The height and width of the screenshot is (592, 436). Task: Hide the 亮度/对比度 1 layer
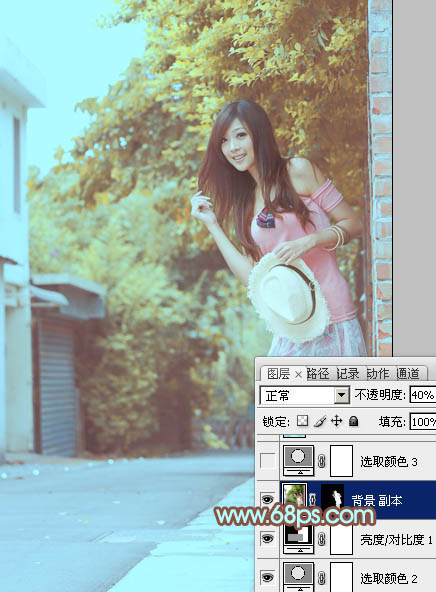point(268,538)
